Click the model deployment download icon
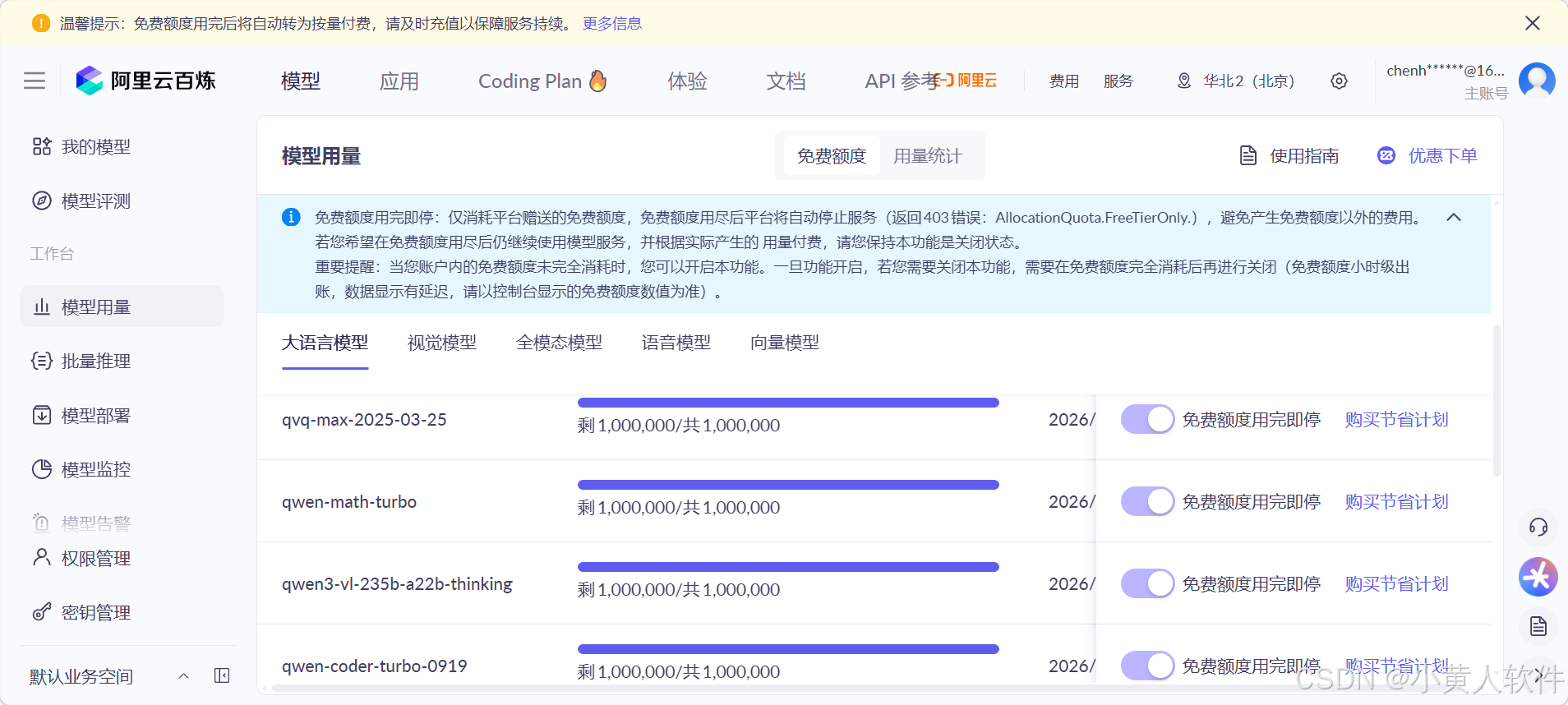1568x705 pixels. 42,415
